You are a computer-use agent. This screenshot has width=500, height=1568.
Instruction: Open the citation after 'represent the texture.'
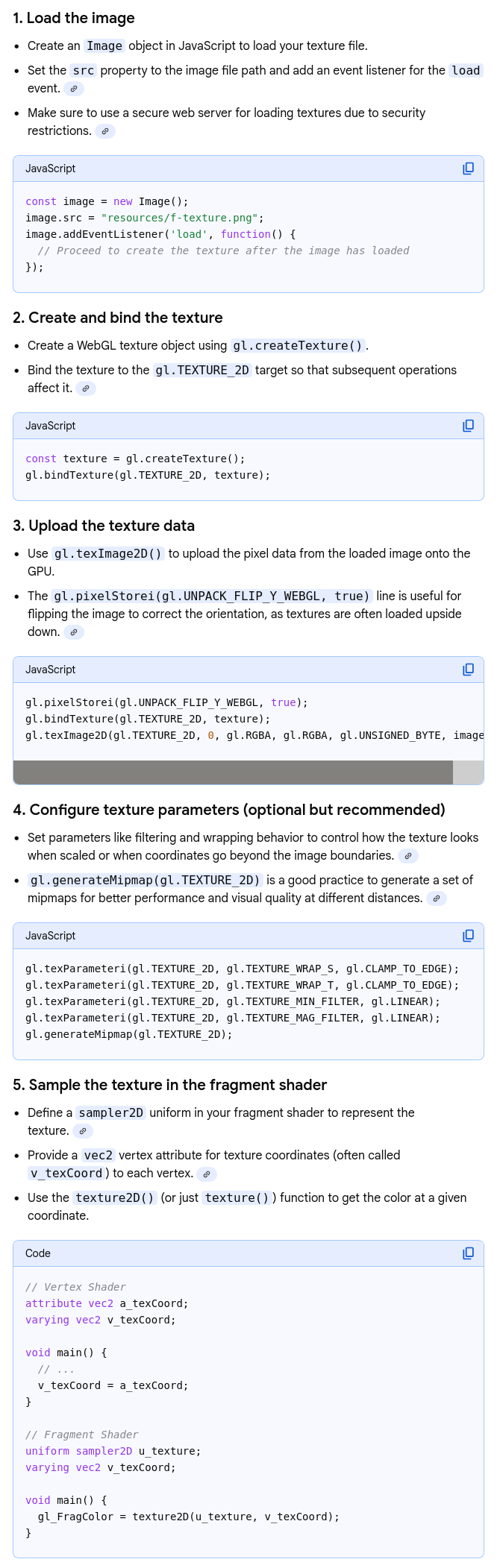coord(83,1131)
